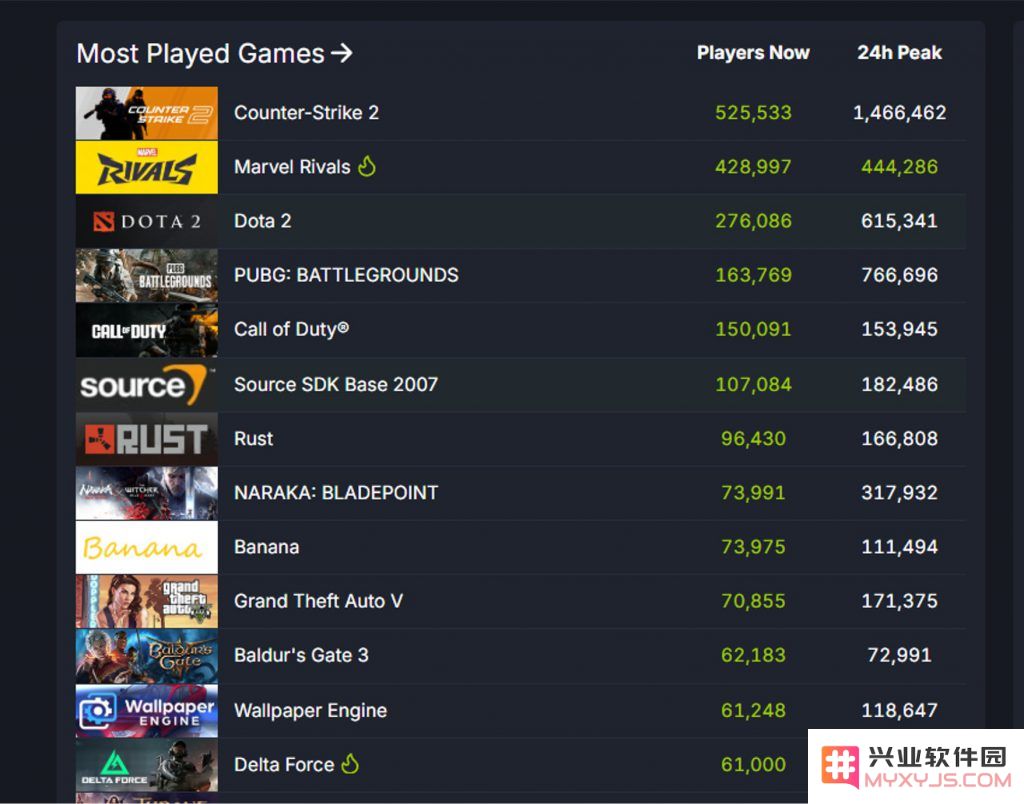Select the player count 70,855

(x=753, y=601)
